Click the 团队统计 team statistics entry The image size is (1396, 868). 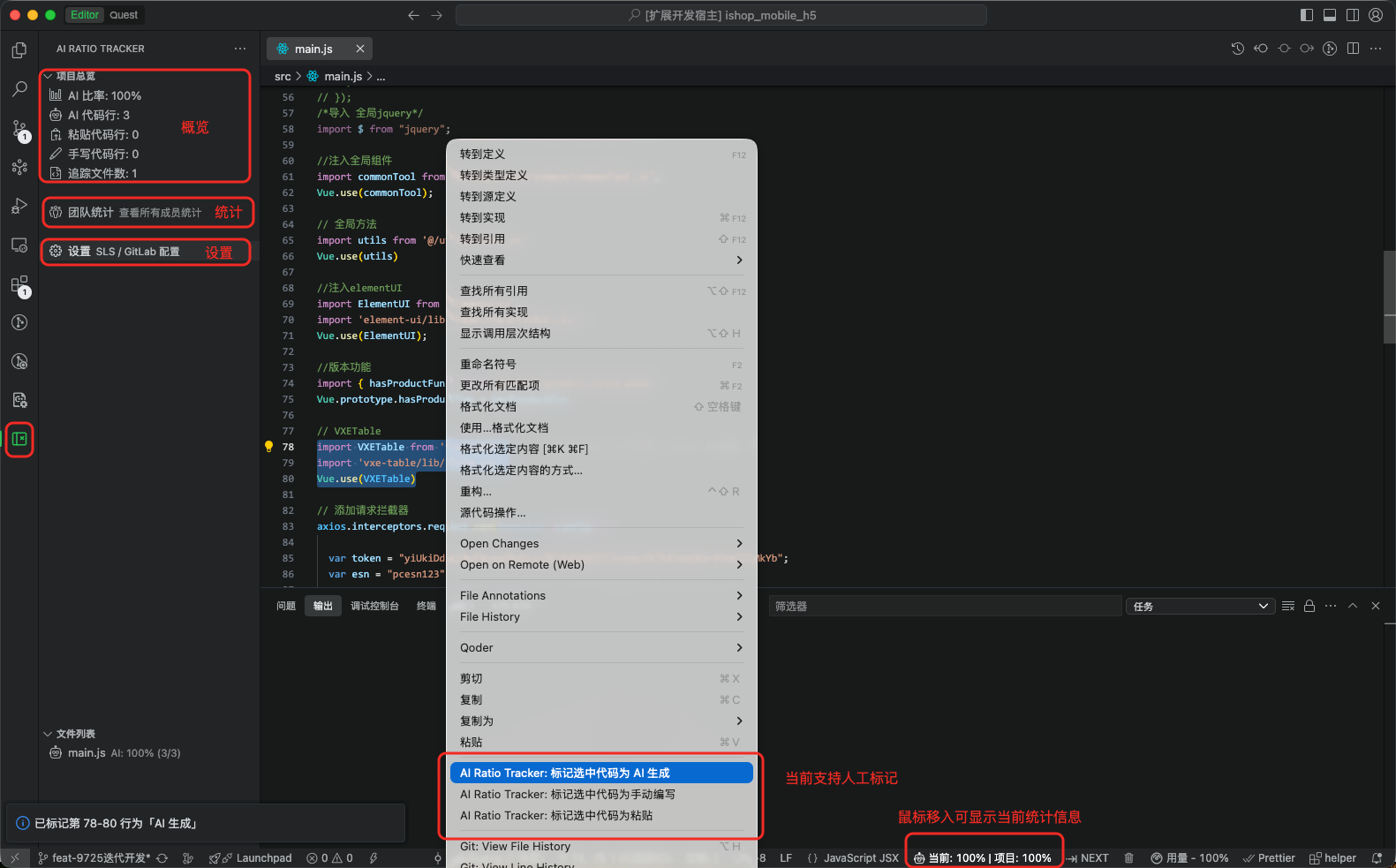pyautogui.click(x=134, y=212)
